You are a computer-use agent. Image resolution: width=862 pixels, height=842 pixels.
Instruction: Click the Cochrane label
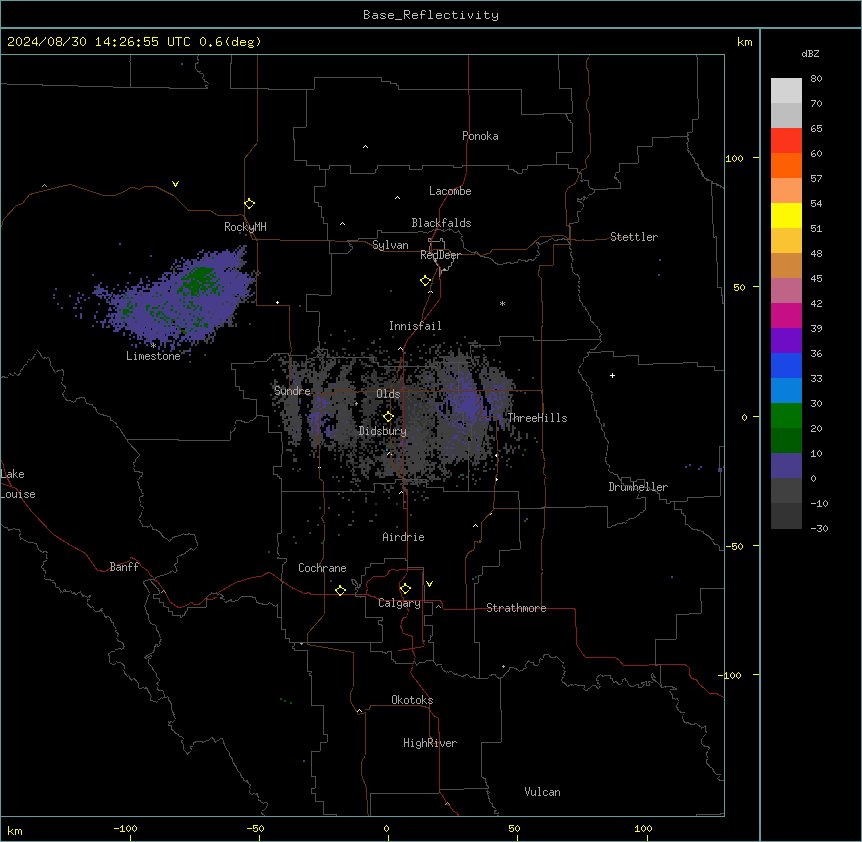322,568
